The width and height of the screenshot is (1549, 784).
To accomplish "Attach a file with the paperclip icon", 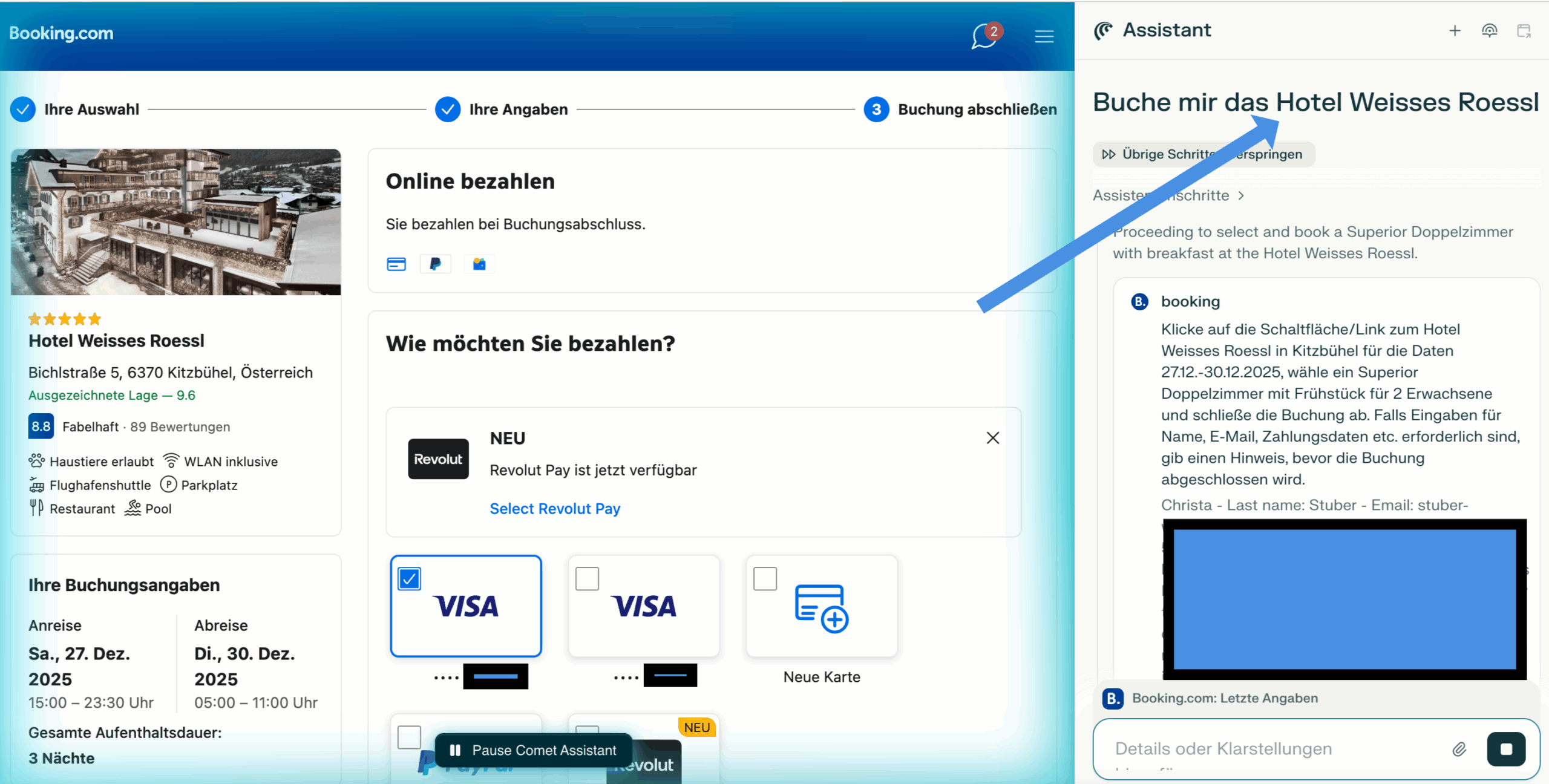I will pos(1459,749).
